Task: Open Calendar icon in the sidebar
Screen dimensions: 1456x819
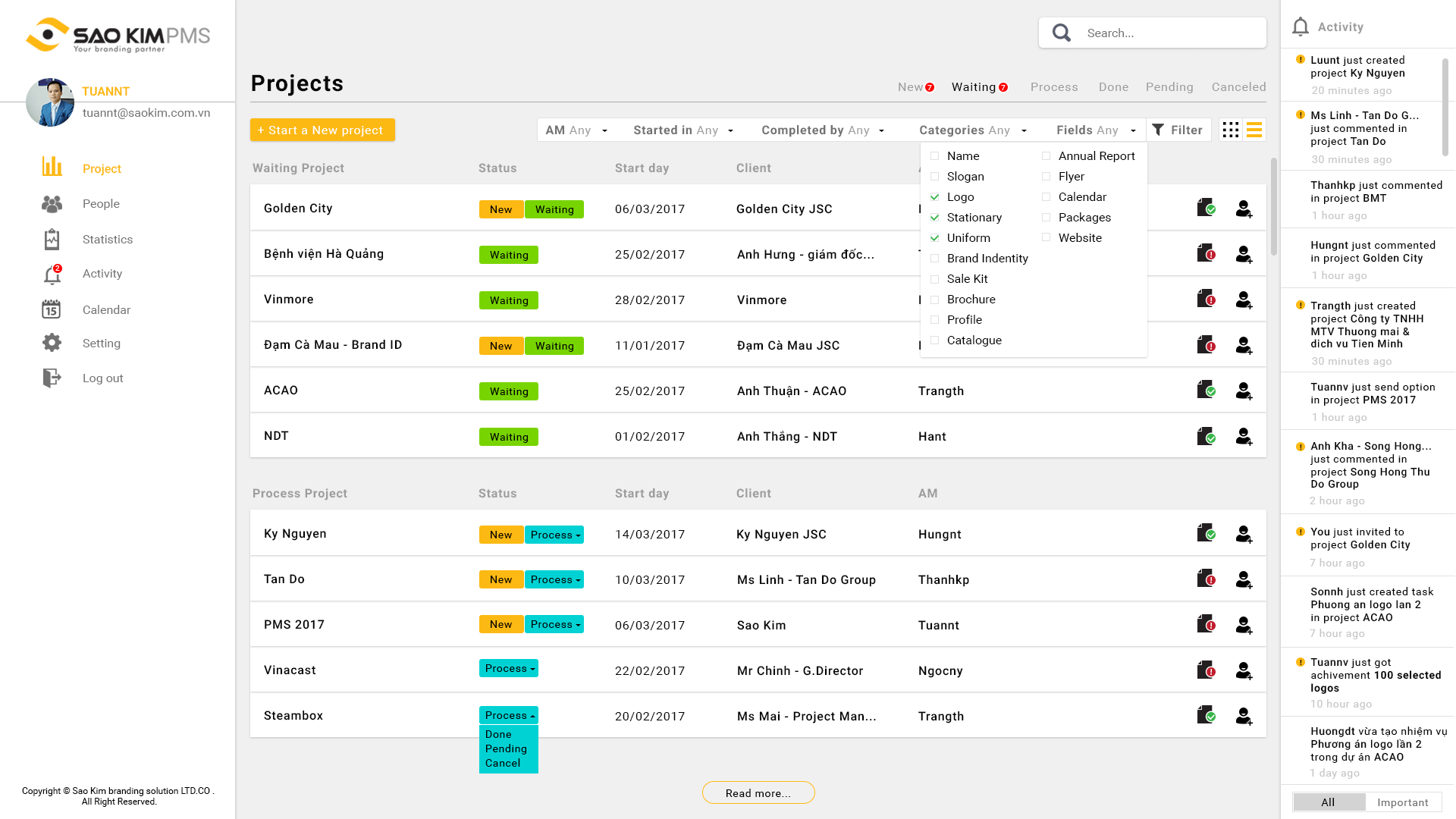Action: [52, 309]
